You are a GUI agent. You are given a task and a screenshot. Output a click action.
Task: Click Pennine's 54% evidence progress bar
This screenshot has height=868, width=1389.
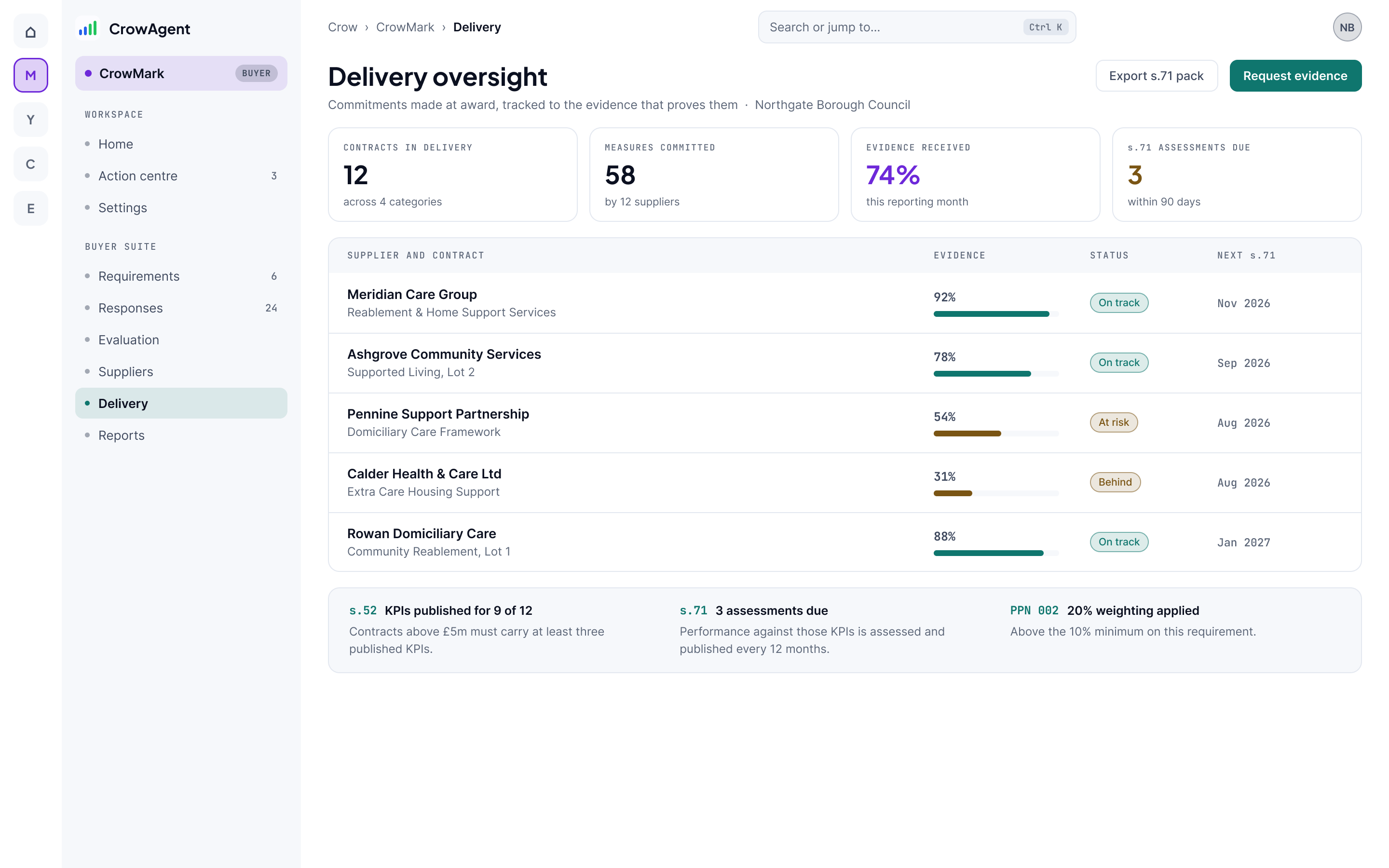996,434
